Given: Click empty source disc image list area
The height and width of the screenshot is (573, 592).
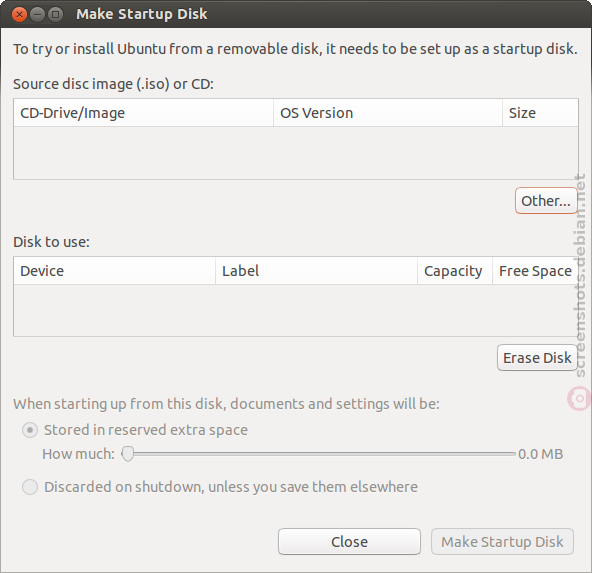Looking at the screenshot, I should coord(296,153).
